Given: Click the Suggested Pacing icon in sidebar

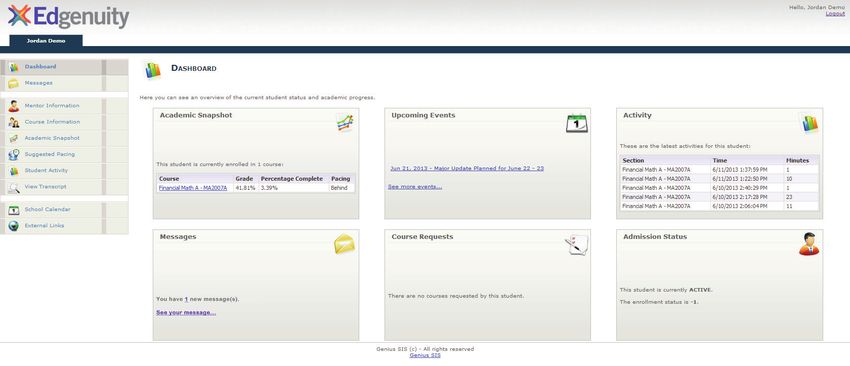Looking at the screenshot, I should coord(14,155).
